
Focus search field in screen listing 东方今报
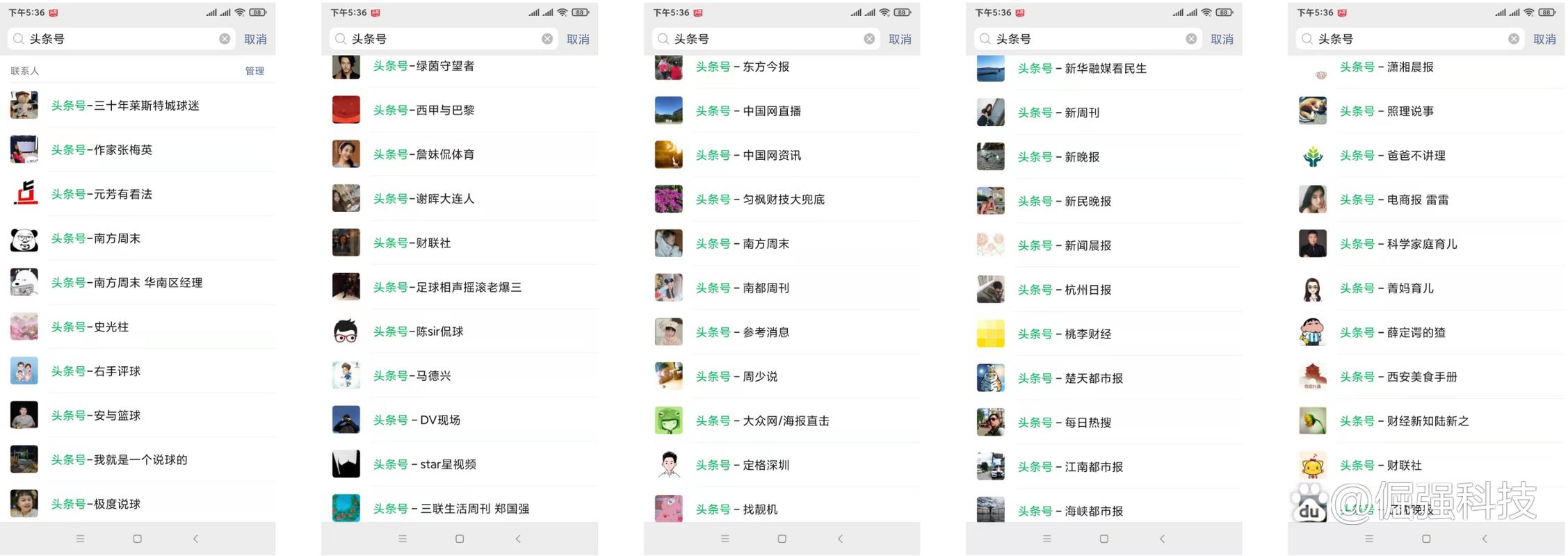tap(766, 39)
